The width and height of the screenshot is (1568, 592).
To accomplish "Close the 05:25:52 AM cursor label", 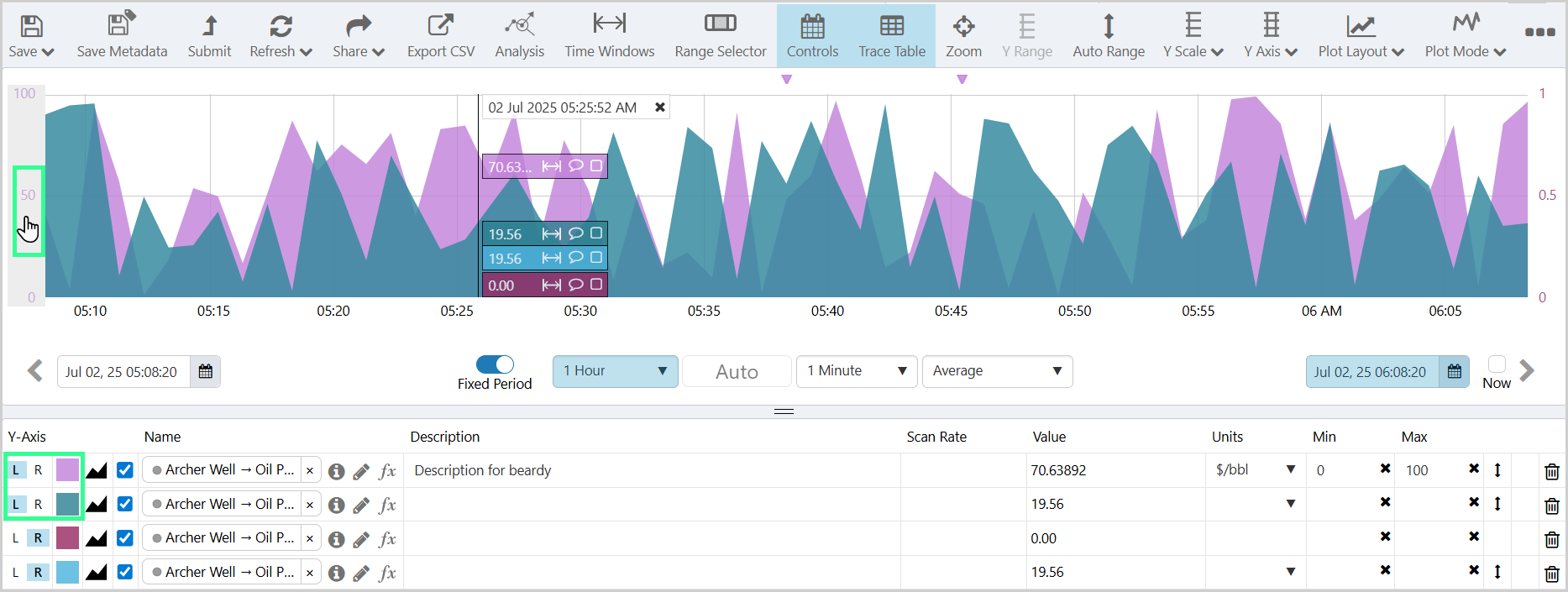I will coord(660,107).
